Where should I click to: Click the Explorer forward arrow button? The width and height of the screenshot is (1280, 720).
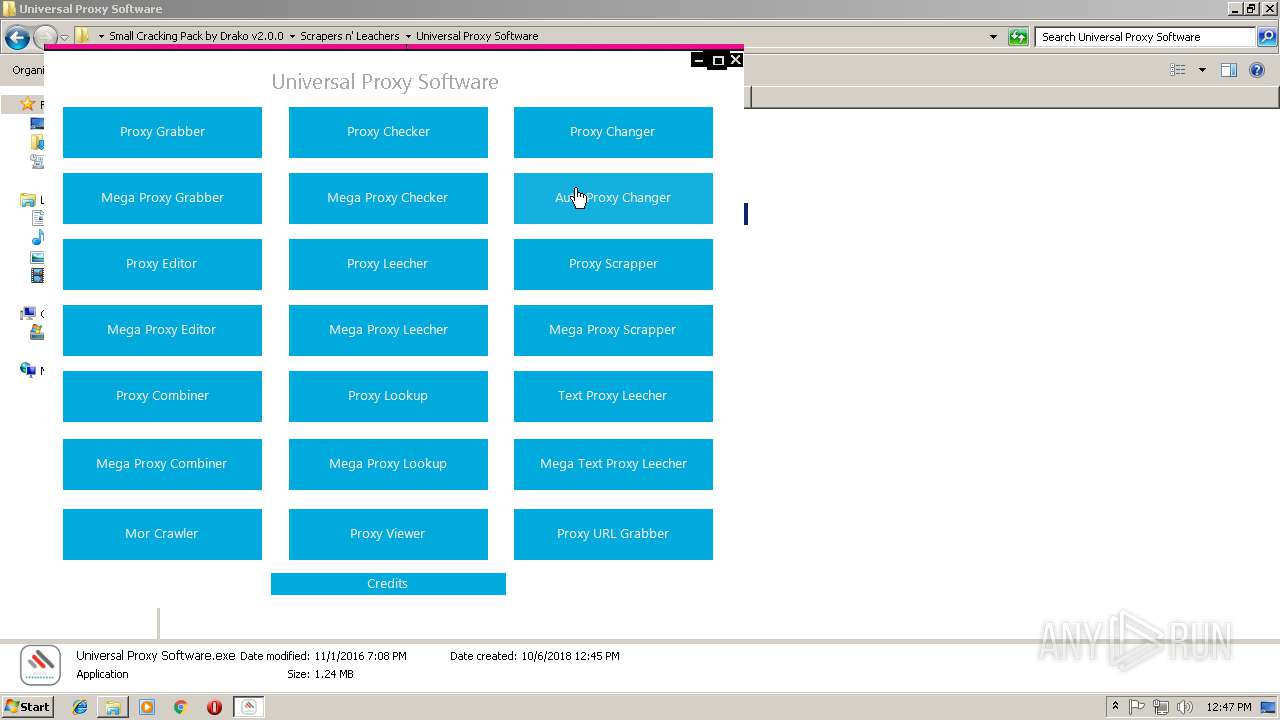tap(45, 38)
